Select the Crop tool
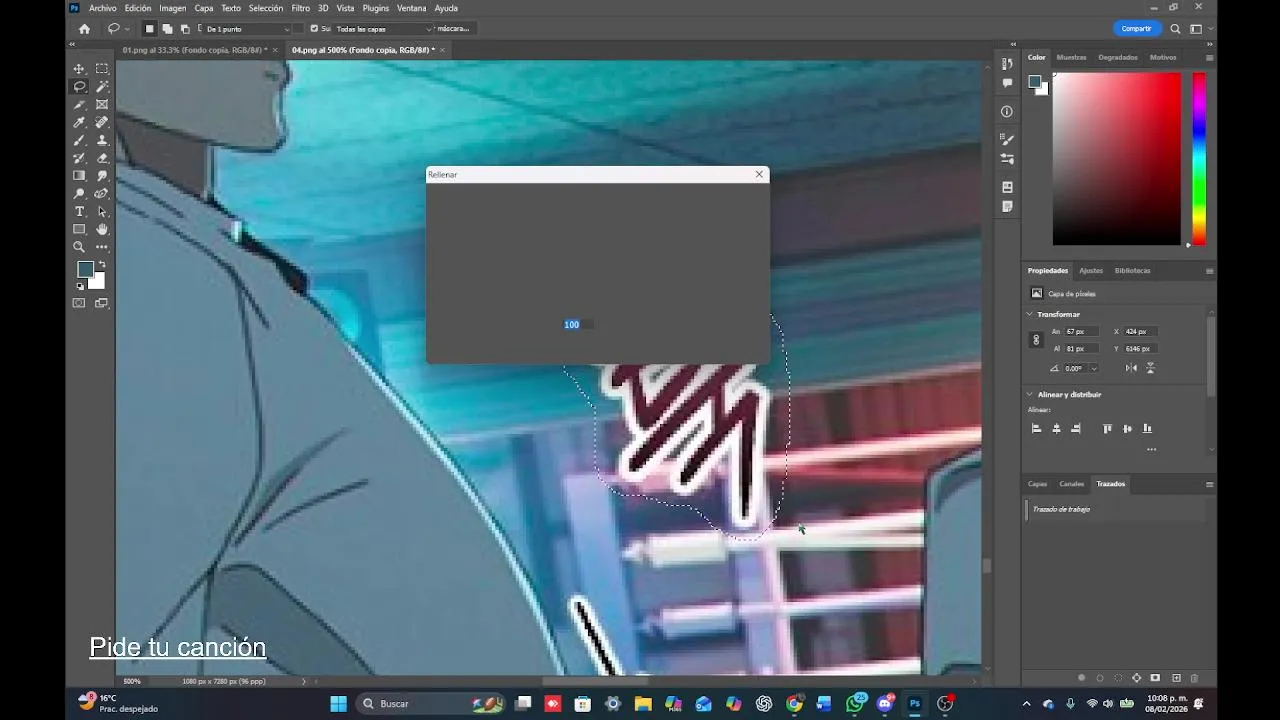 [x=79, y=104]
